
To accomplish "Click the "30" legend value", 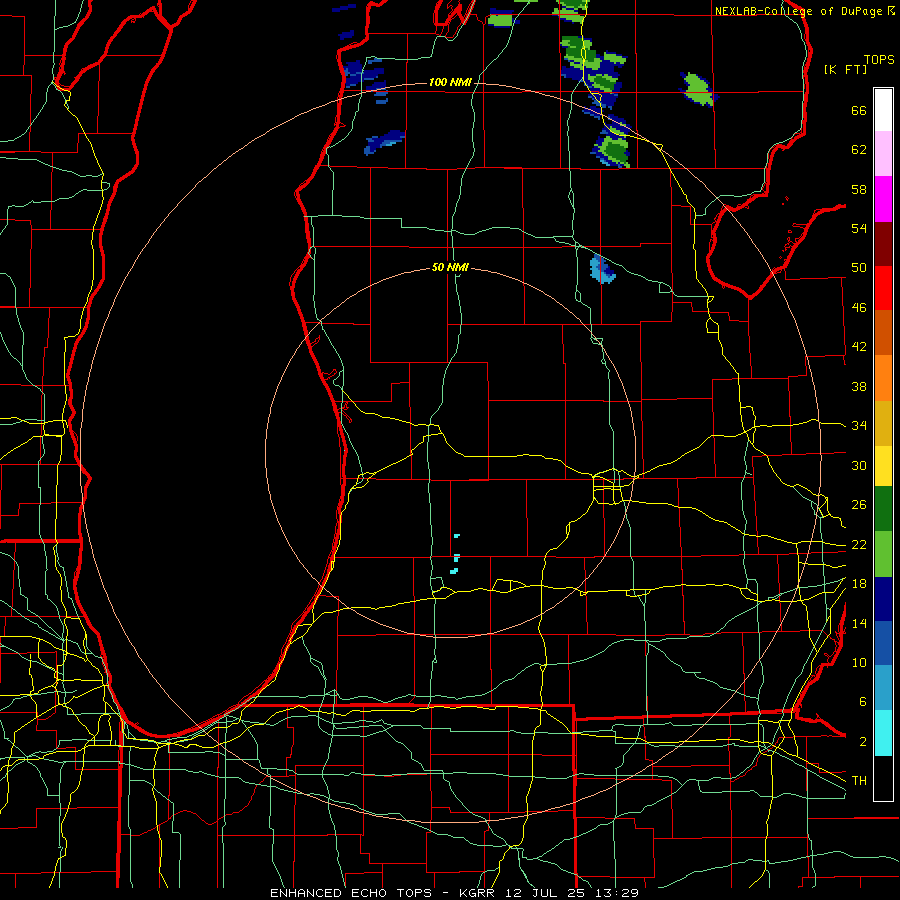I will (x=859, y=465).
